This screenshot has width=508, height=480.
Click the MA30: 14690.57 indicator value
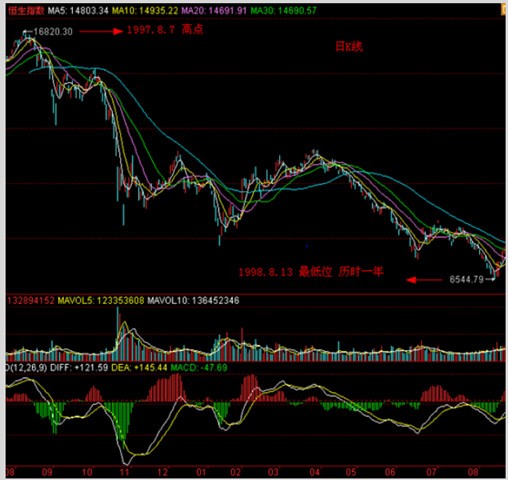283,11
